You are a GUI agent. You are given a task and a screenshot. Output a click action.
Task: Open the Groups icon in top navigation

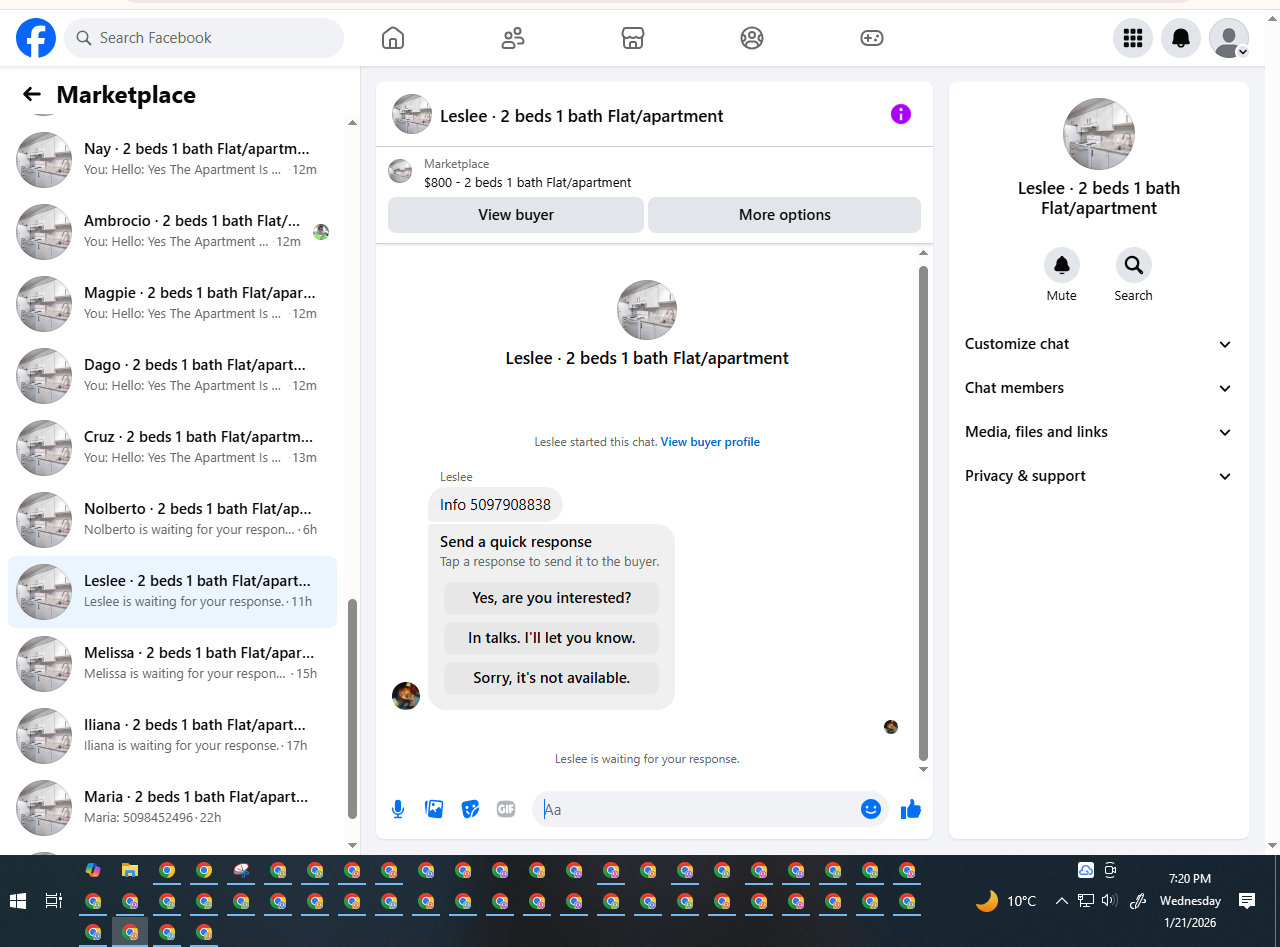[x=752, y=38]
